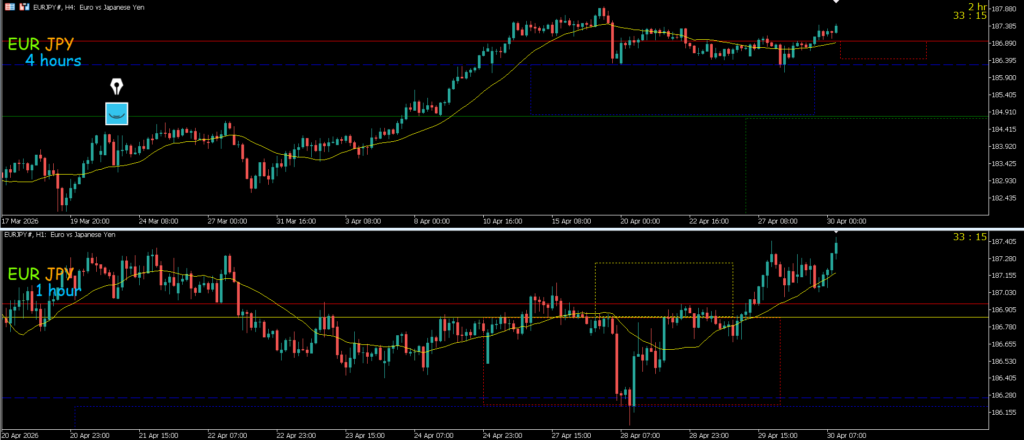Select the '4 hours' timeframe label
1024x440 pixels.
53,61
